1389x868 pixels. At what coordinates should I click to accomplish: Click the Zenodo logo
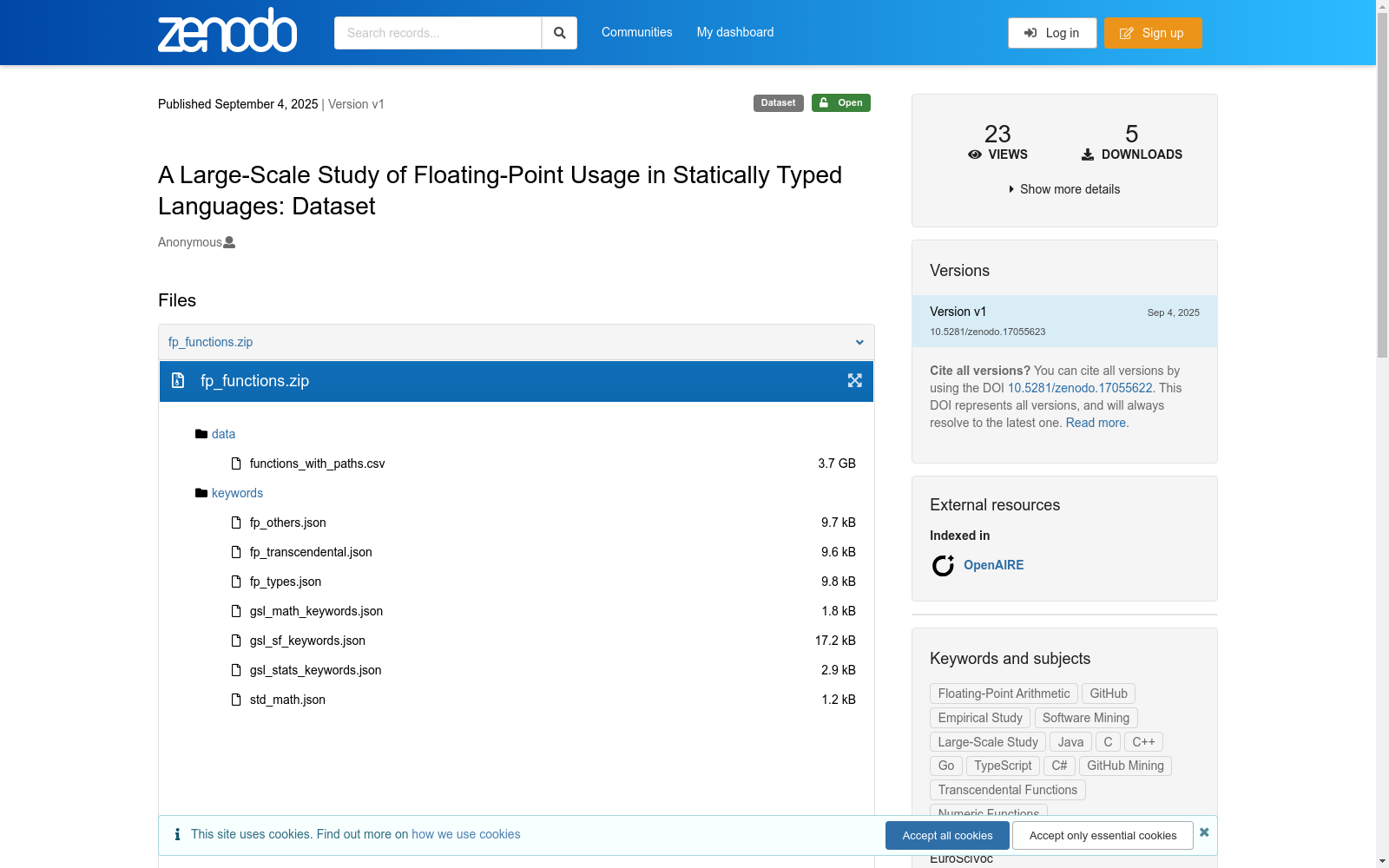click(x=227, y=31)
